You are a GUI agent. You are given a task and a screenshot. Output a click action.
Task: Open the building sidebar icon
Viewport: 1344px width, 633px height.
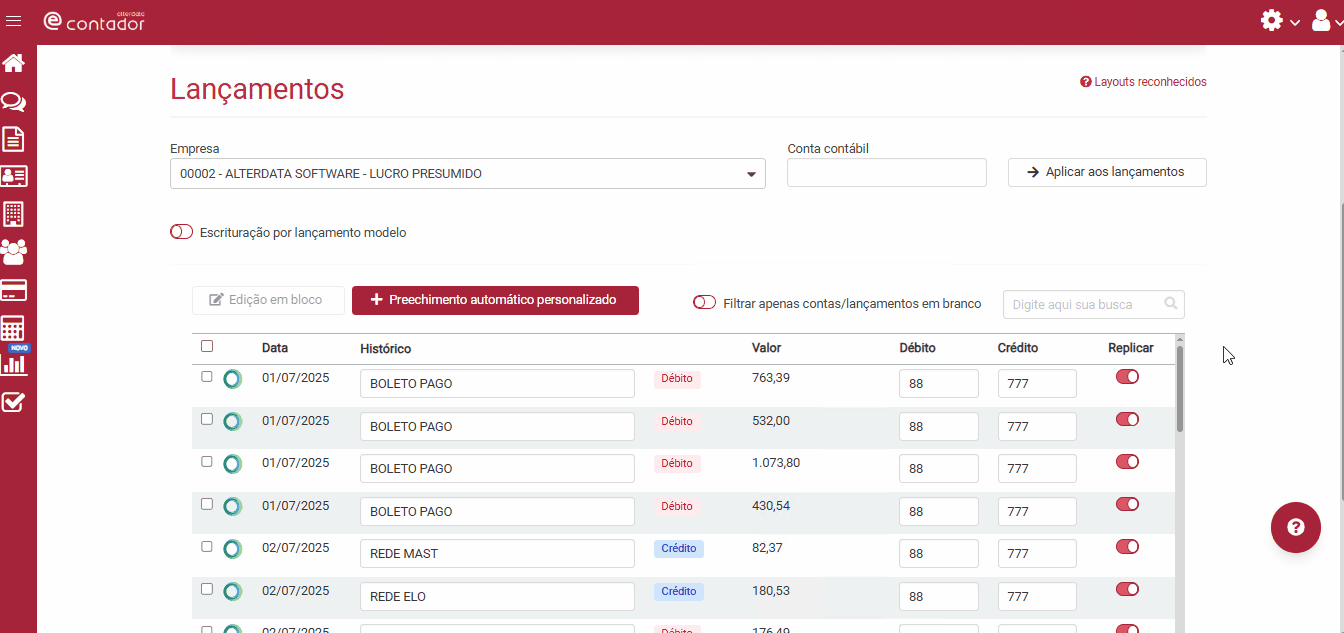[x=13, y=213]
